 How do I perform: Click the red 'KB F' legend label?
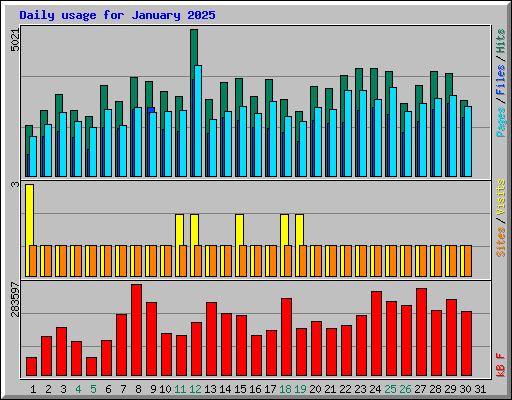(501, 365)
